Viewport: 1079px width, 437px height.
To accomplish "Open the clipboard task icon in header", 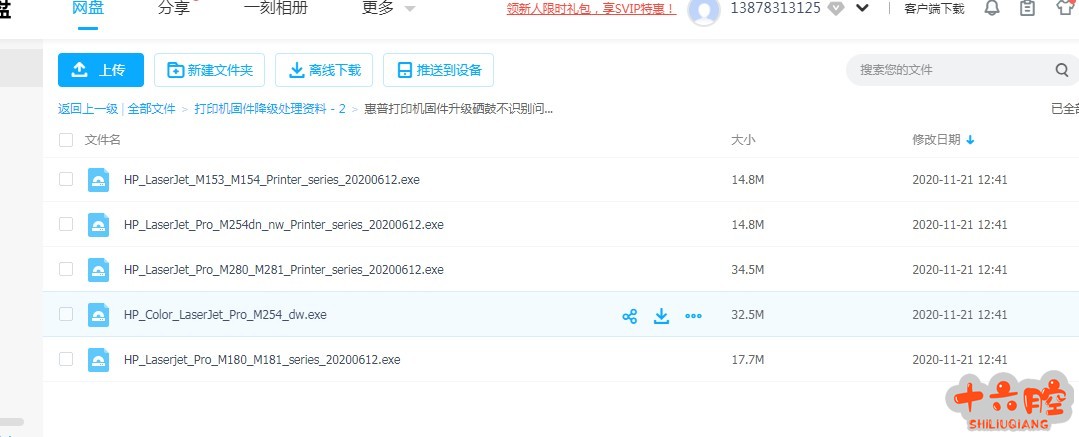I will [1027, 8].
